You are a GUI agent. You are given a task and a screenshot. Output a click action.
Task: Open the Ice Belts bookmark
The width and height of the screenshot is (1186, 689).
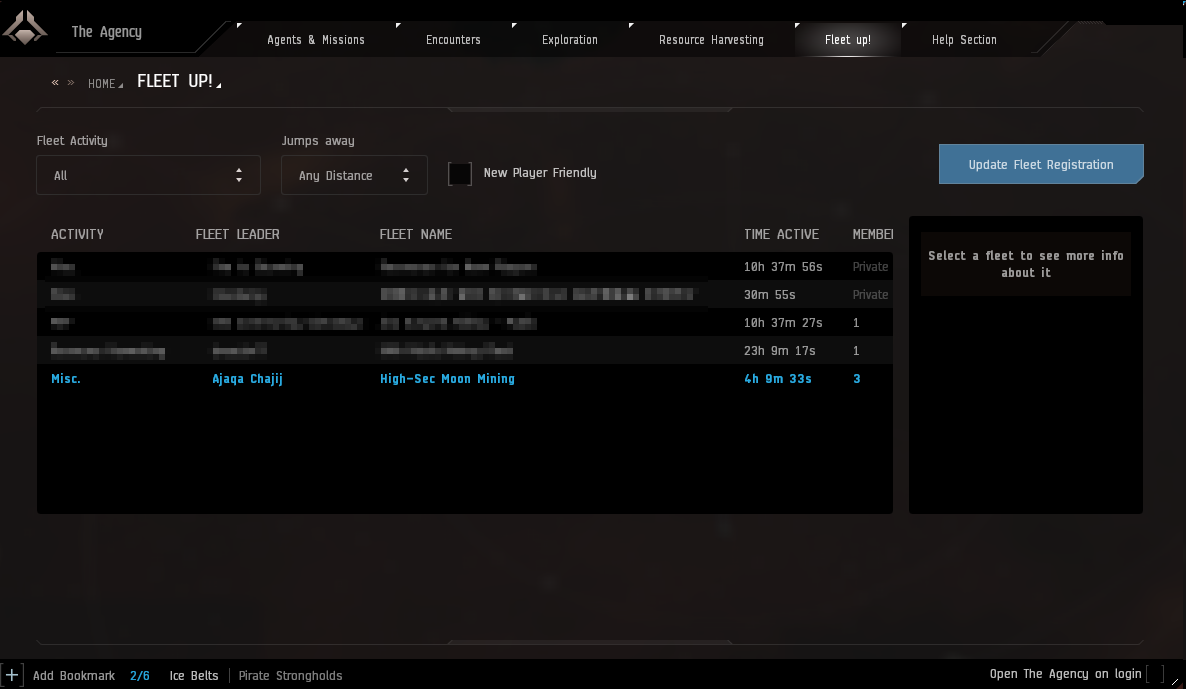click(194, 676)
